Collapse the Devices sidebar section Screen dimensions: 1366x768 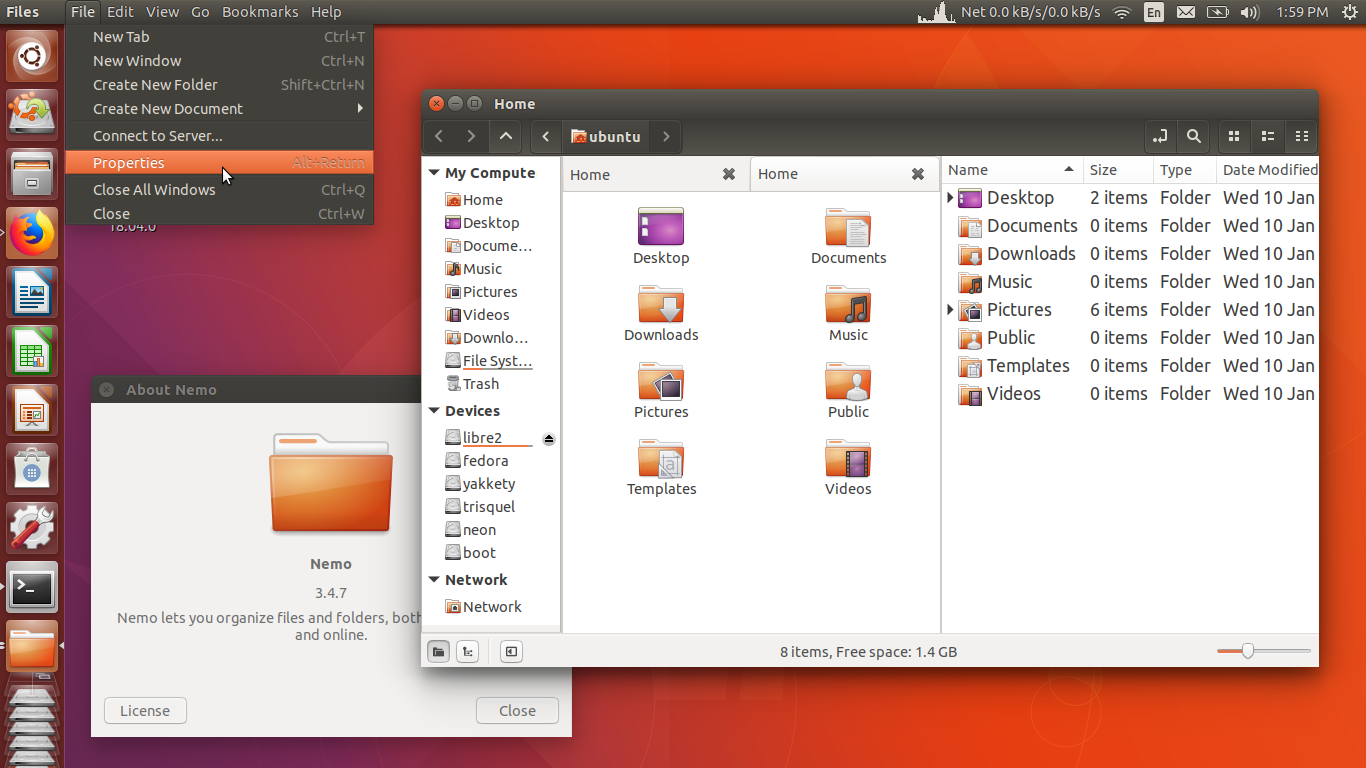click(x=434, y=411)
